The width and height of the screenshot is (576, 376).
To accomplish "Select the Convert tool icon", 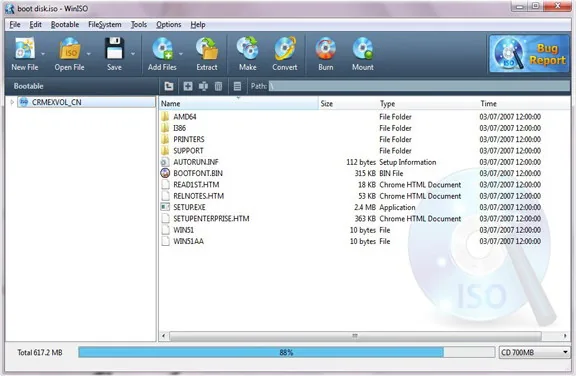I will pos(285,48).
